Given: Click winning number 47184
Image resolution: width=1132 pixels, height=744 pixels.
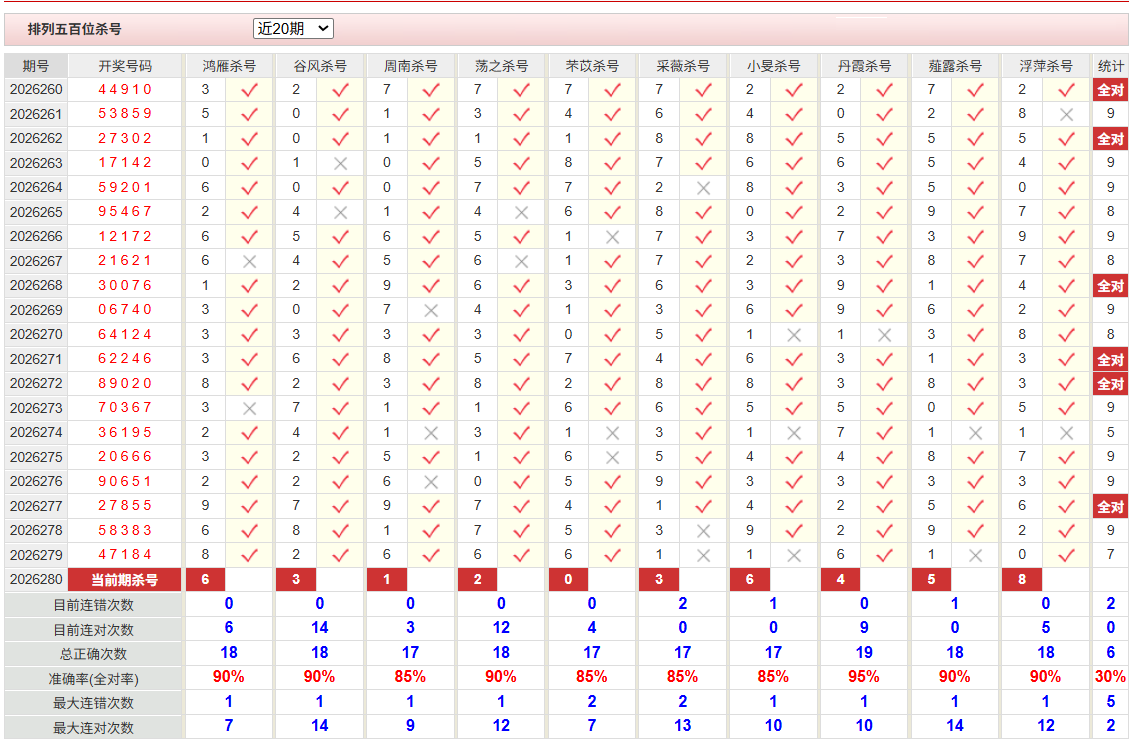Looking at the screenshot, I should tap(125, 555).
